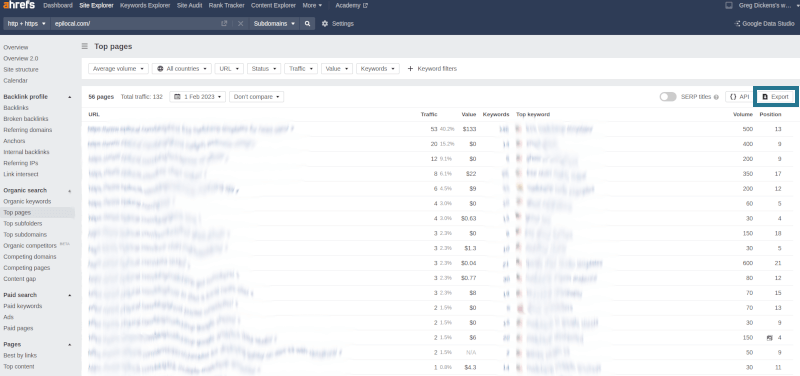
Task: Collapse the Organic search section
Action: tap(70, 191)
